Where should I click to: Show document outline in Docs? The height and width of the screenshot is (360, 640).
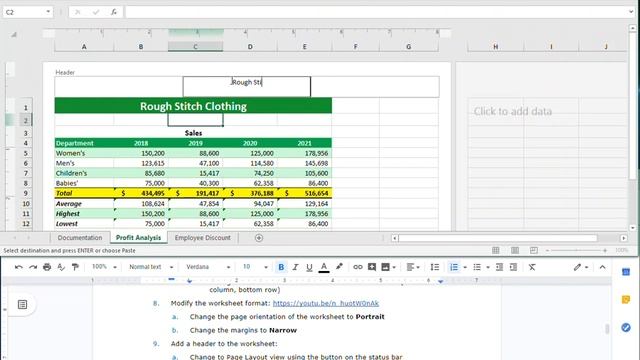pyautogui.click(x=22, y=304)
